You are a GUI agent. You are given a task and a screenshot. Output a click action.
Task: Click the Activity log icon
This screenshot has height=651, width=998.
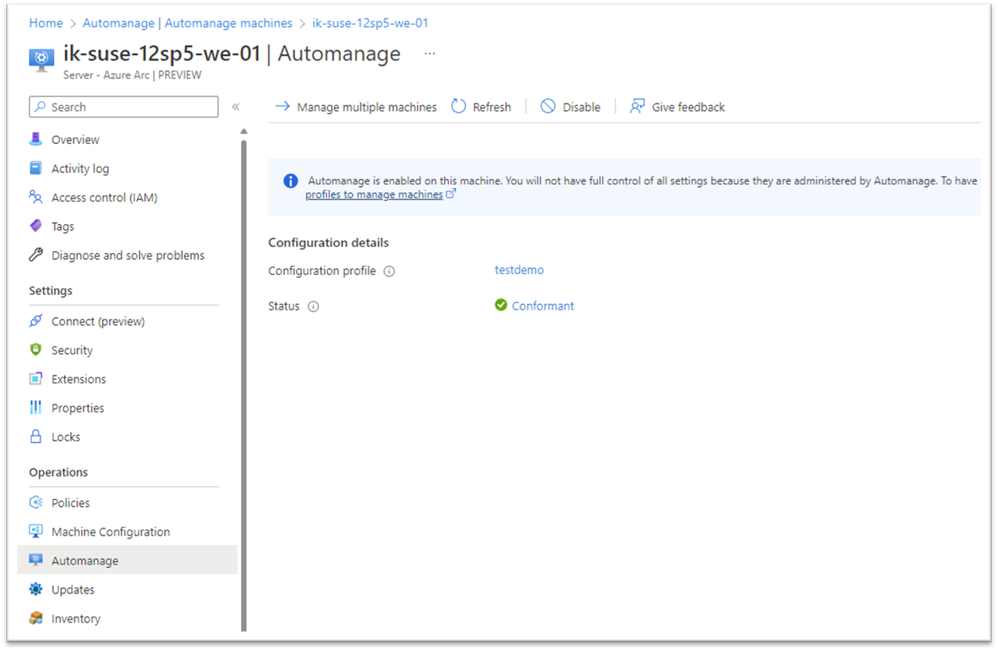tap(36, 168)
